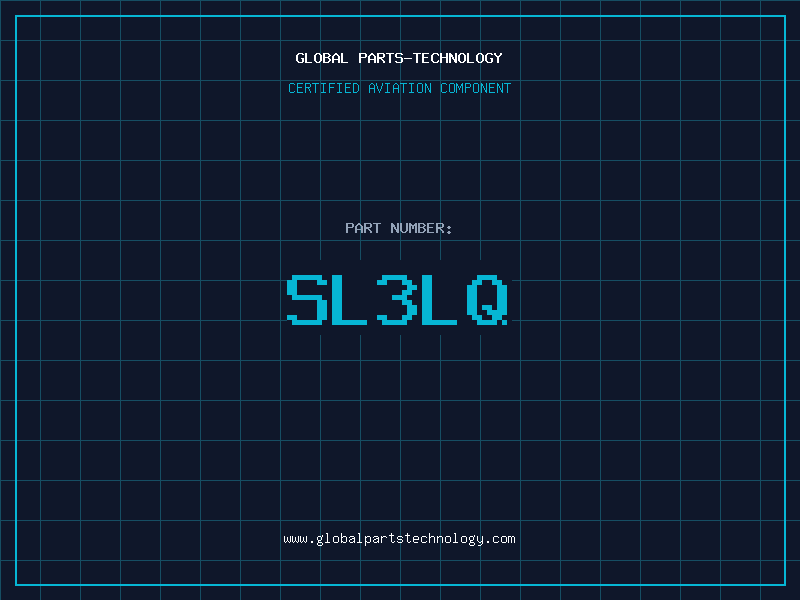Click the GLOBAL PARTS-TECHNOLOGY heading
This screenshot has height=600, width=800.
pos(399,58)
